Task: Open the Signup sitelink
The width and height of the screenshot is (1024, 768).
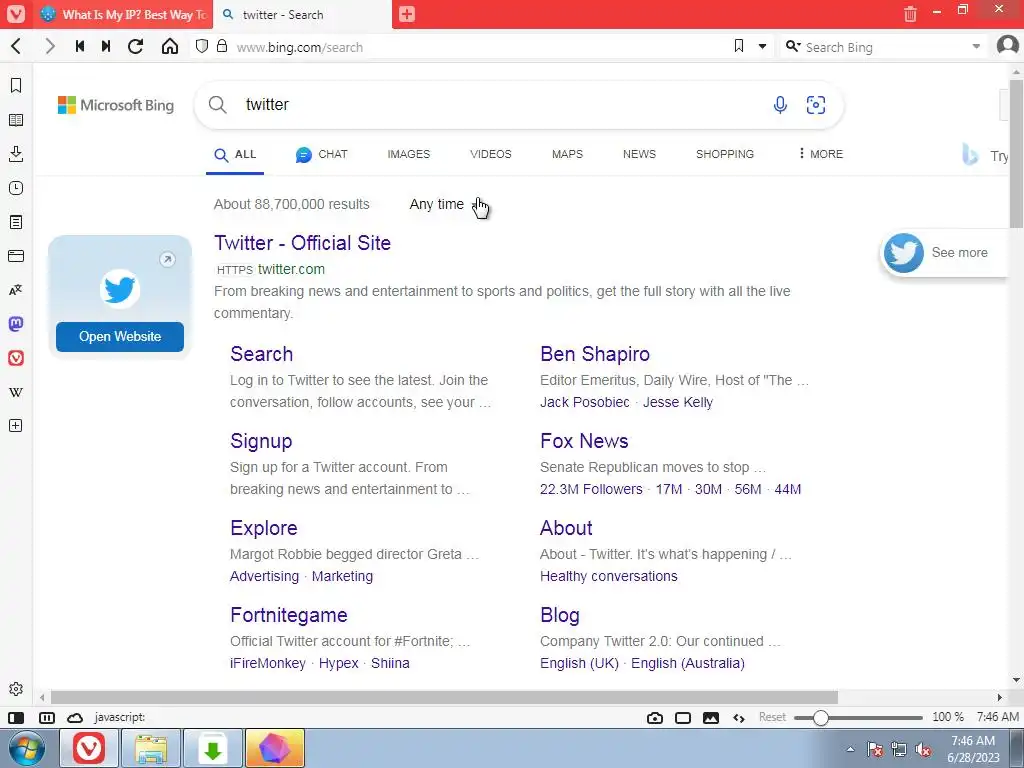Action: pyautogui.click(x=261, y=441)
